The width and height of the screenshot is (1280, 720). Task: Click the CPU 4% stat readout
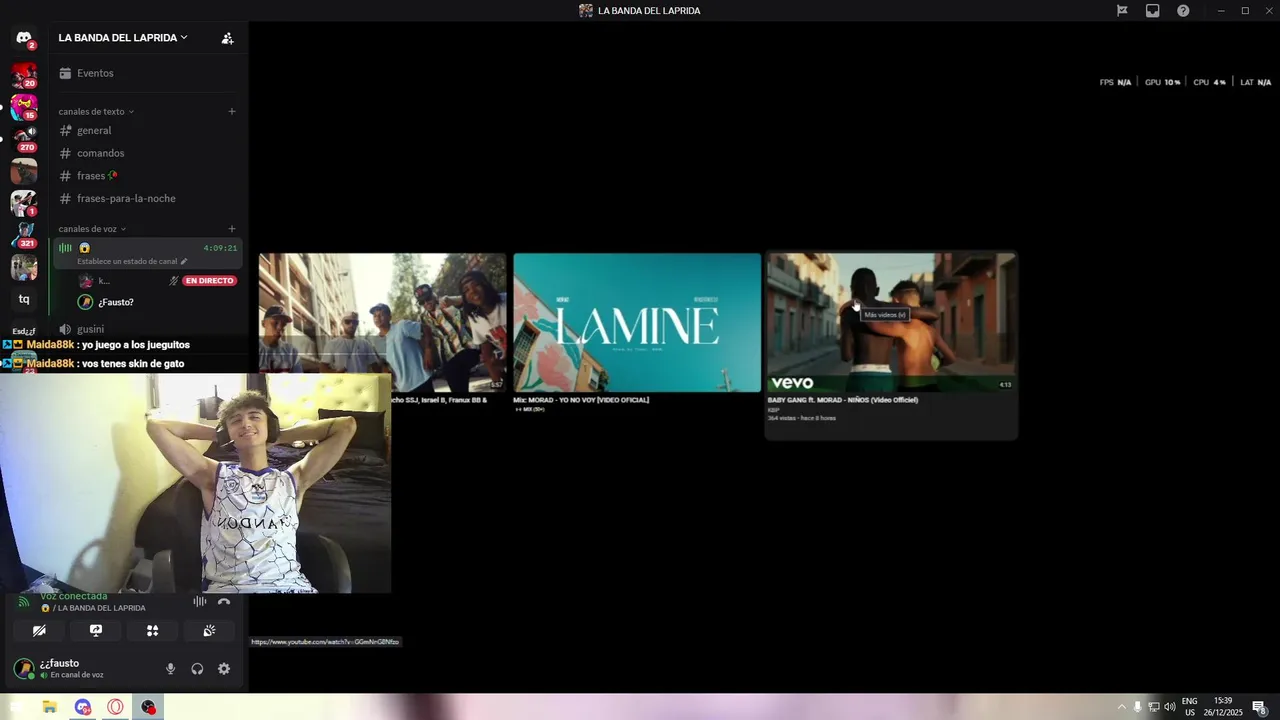[1209, 82]
